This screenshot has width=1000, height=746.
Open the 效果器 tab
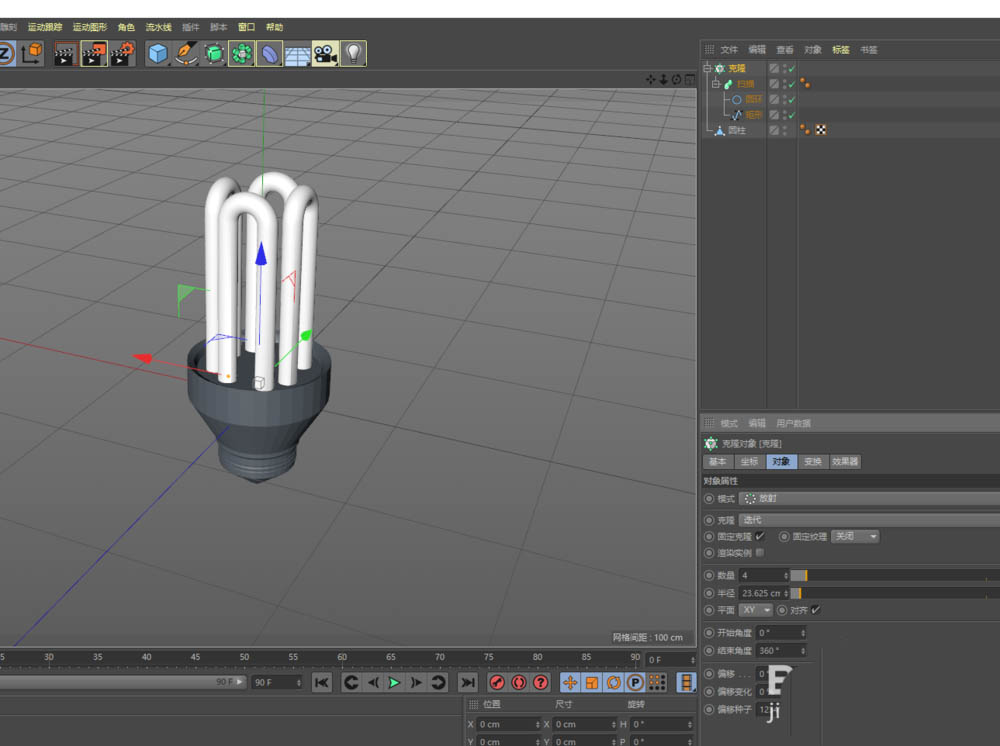(x=845, y=462)
